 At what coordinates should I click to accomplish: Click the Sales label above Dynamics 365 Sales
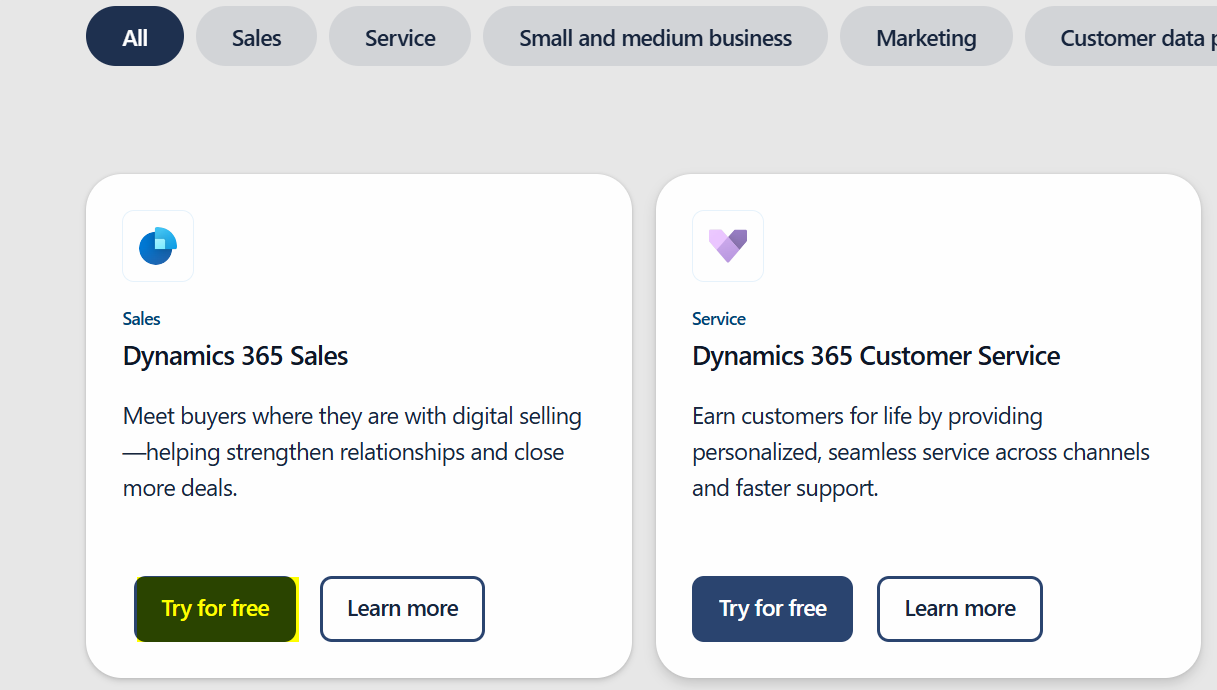(x=142, y=319)
